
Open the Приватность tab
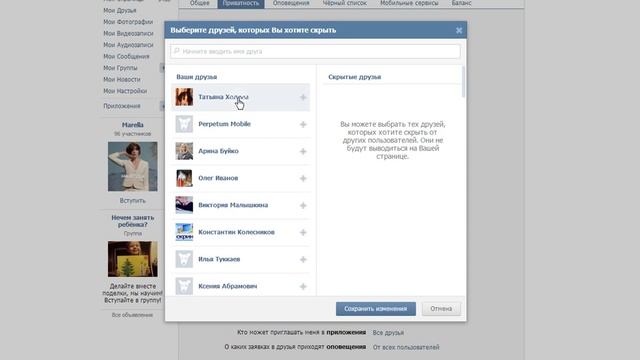(241, 3)
